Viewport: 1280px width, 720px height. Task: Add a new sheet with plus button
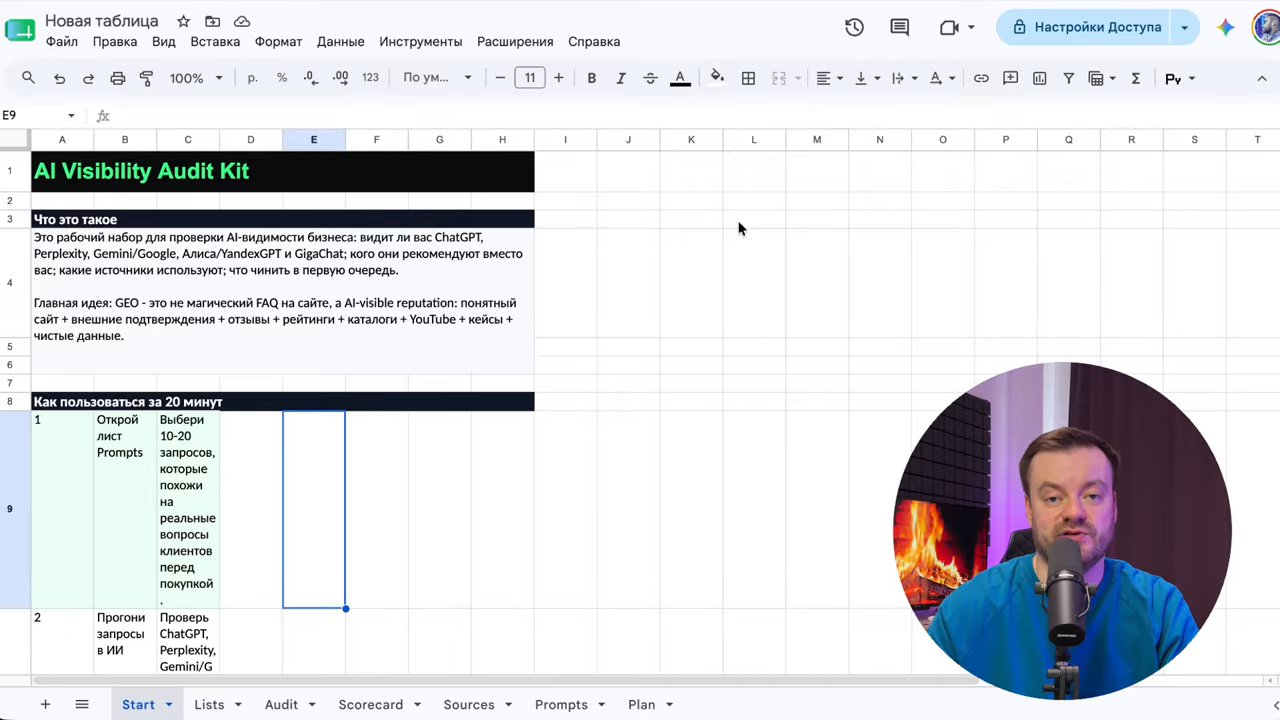tap(45, 705)
